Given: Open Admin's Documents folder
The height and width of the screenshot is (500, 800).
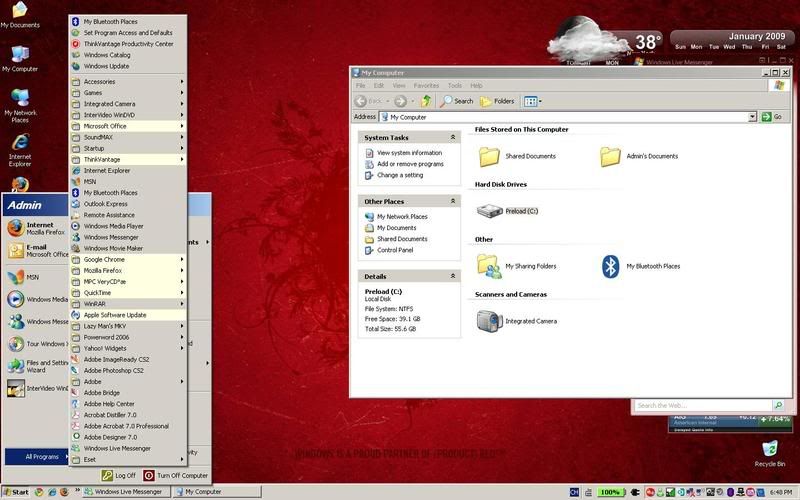Looking at the screenshot, I should click(639, 156).
